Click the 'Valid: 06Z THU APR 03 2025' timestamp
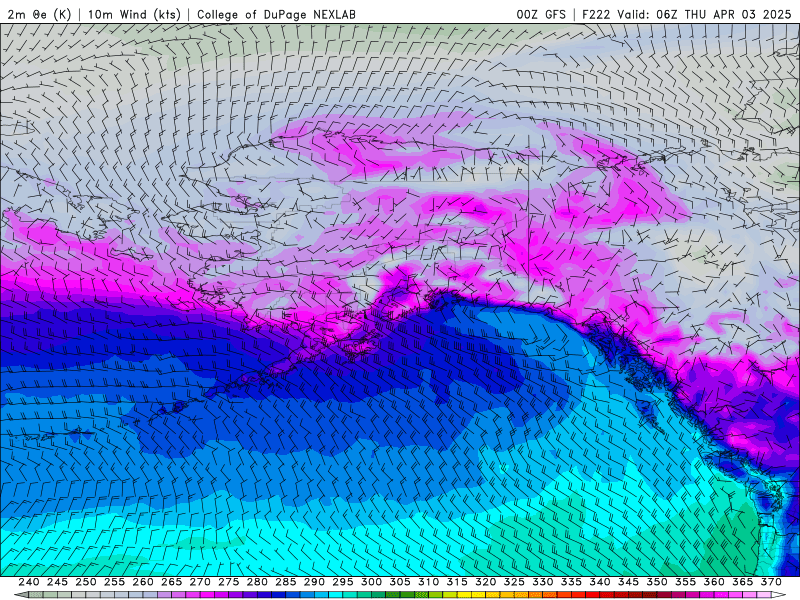800x600 pixels. click(704, 14)
